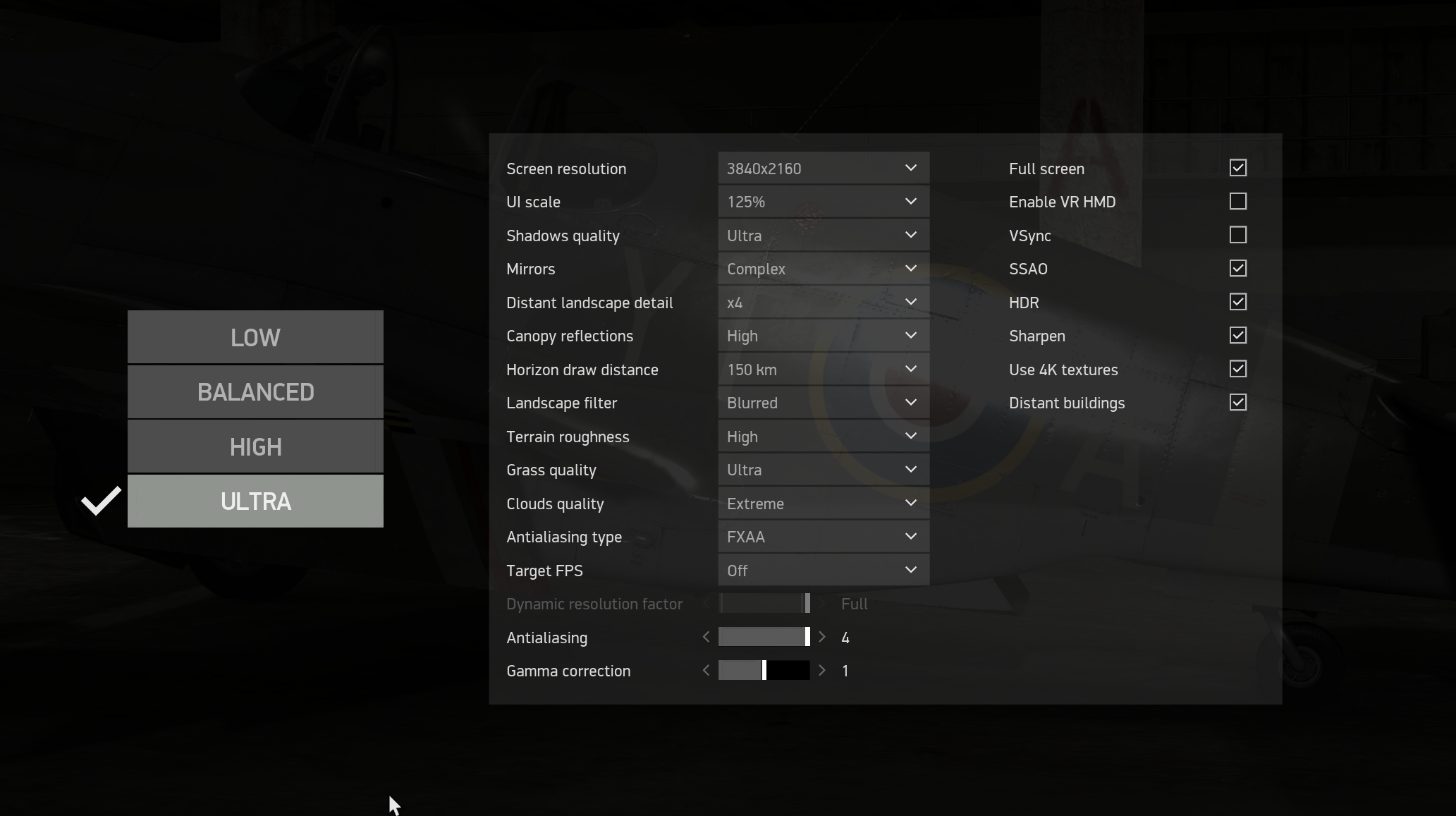
Task: Click the checkmark icon beside ULTRA preset
Action: [101, 501]
